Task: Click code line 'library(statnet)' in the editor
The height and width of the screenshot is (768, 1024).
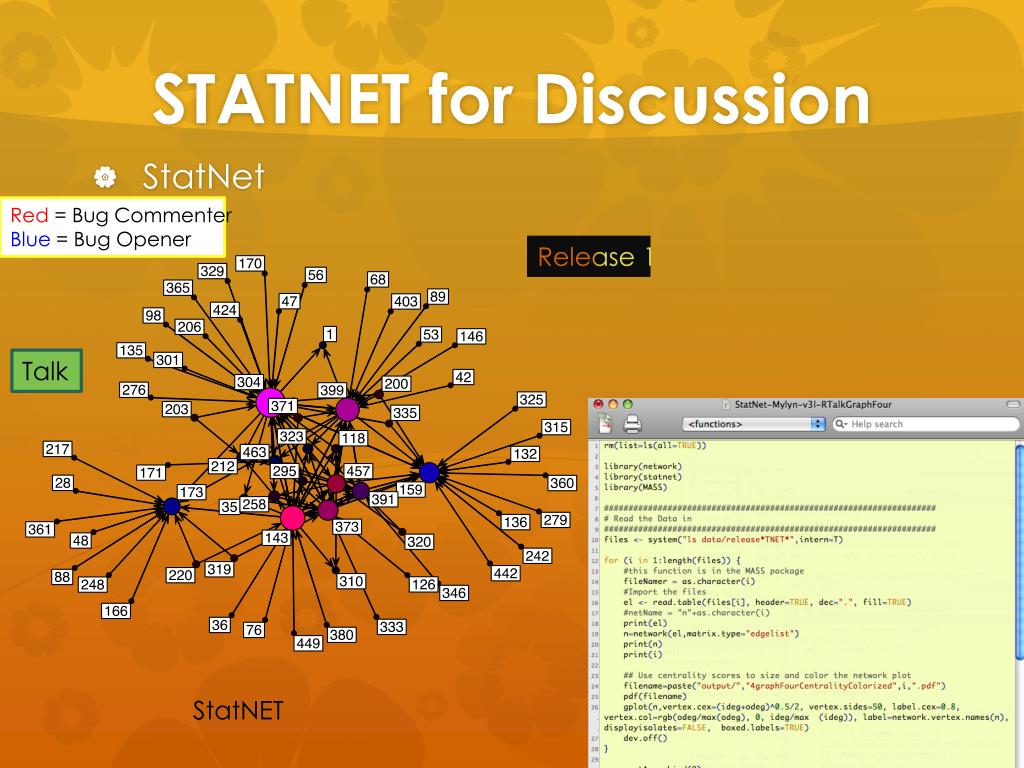Action: point(643,477)
